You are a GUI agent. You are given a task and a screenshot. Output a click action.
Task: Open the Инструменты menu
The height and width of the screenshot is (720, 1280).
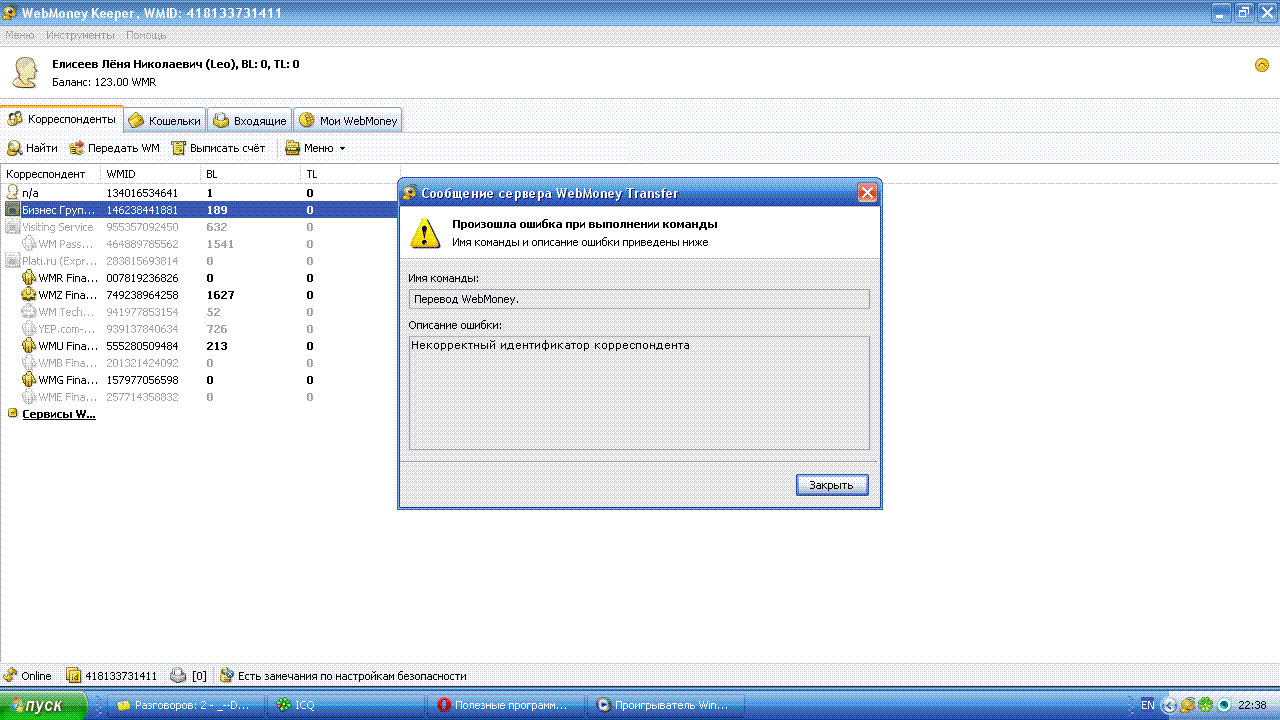click(80, 35)
